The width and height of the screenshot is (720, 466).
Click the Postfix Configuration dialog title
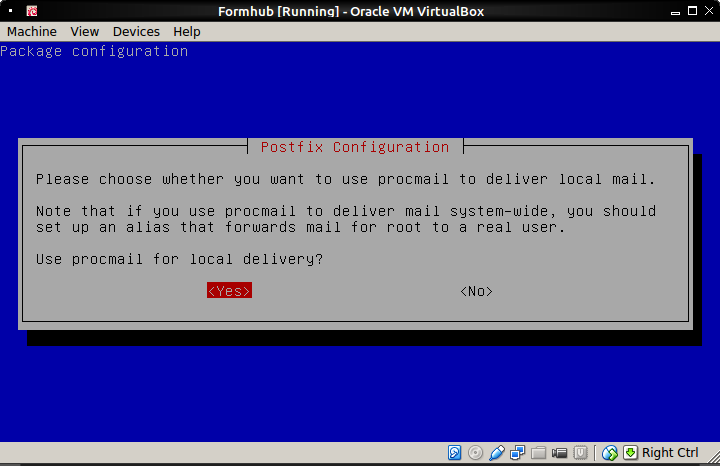pos(355,147)
